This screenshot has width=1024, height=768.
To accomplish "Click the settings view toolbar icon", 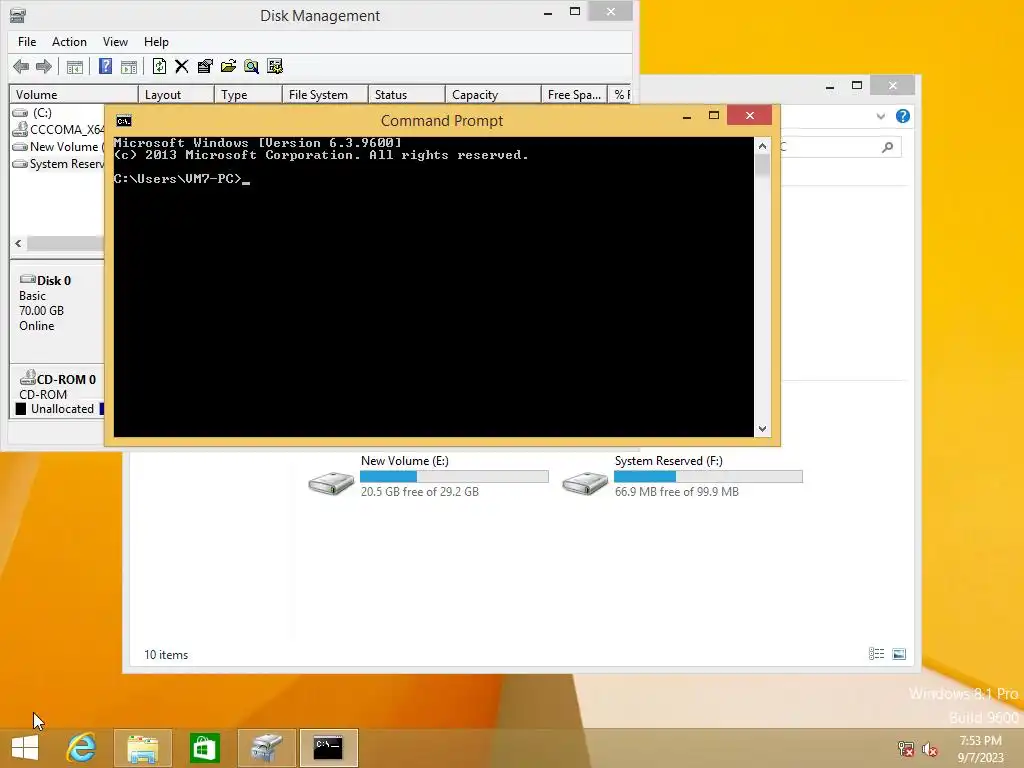I will (275, 66).
